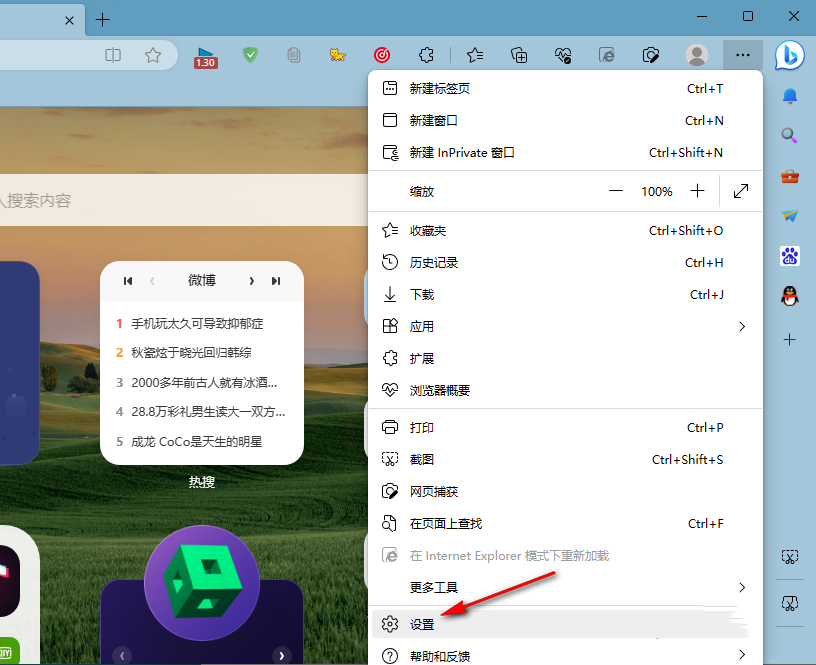Open the Favorites list toolbar icon
The image size is (816, 665).
pos(475,55)
